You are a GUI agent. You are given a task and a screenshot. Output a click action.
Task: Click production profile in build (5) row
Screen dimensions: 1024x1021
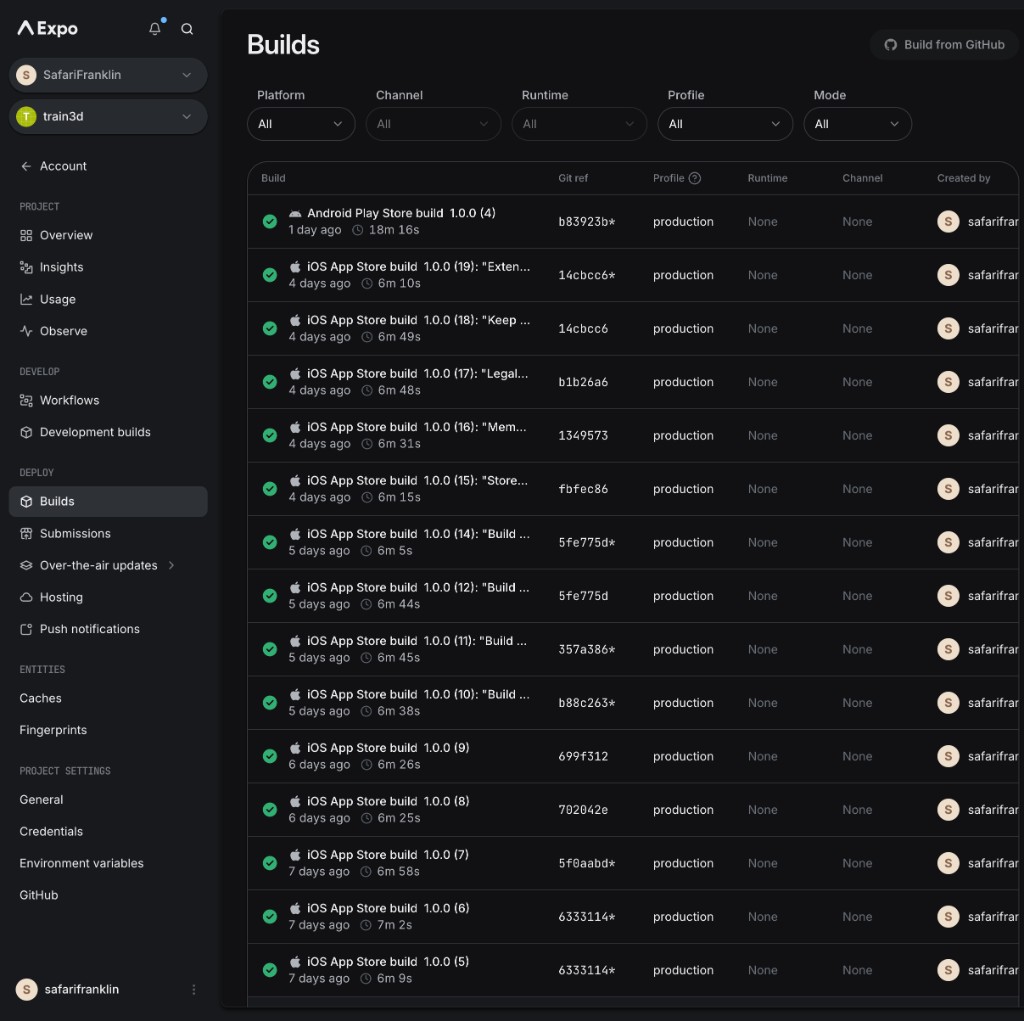[683, 971]
